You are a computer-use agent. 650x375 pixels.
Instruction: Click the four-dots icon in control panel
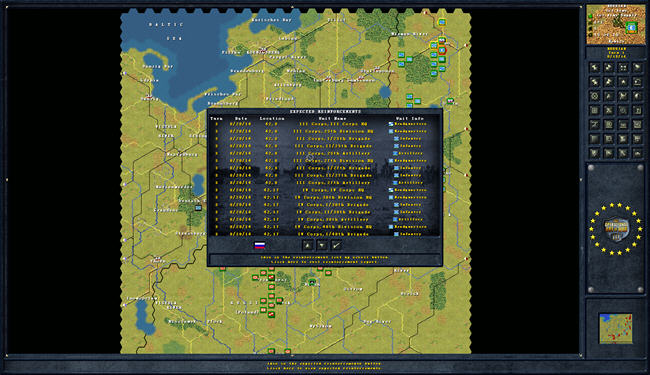[x=623, y=68]
